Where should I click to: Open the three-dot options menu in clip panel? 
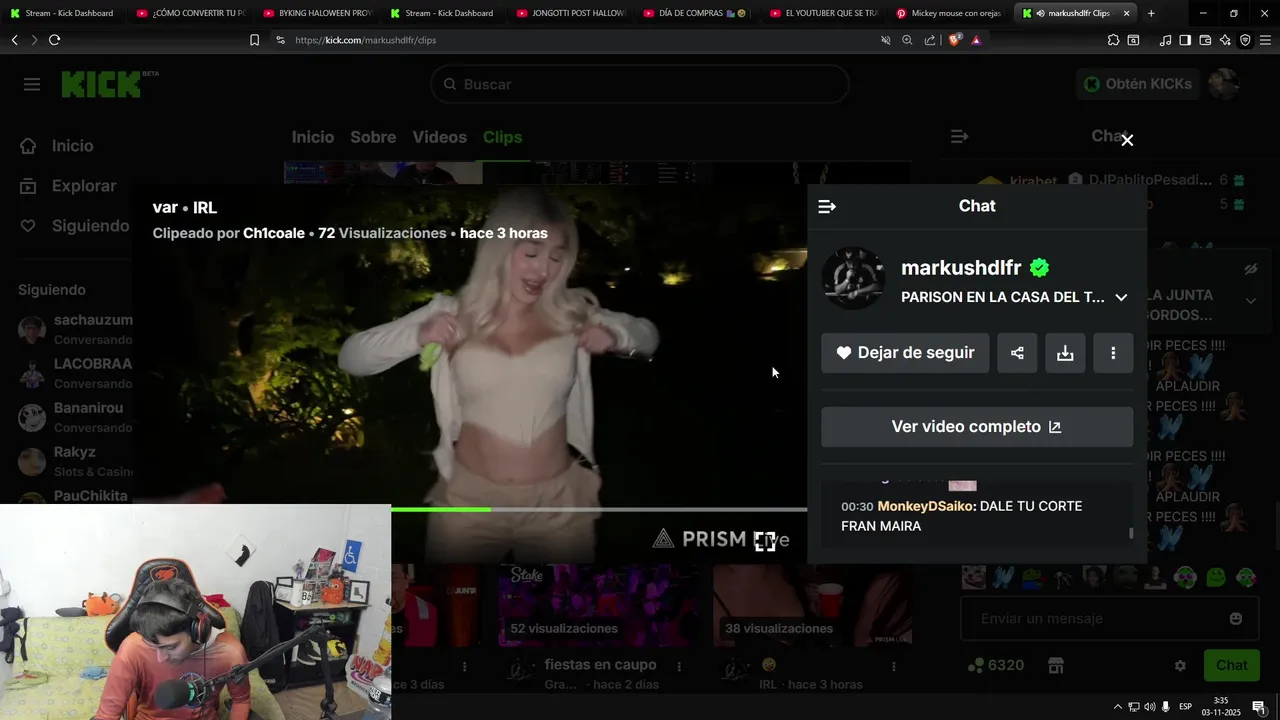coord(1113,353)
